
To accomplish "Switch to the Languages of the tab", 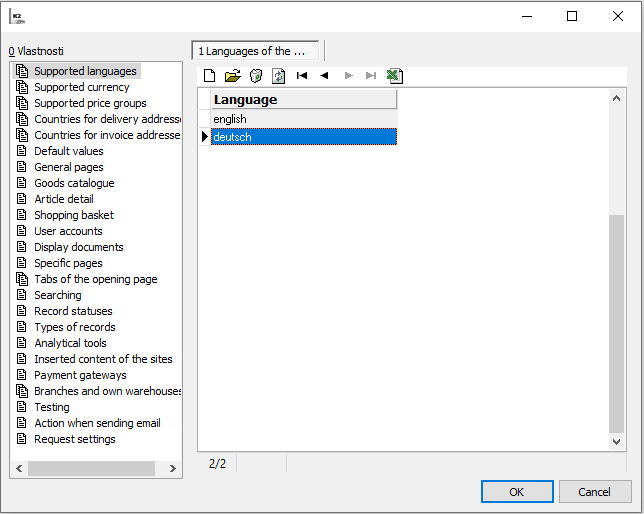I will click(255, 51).
